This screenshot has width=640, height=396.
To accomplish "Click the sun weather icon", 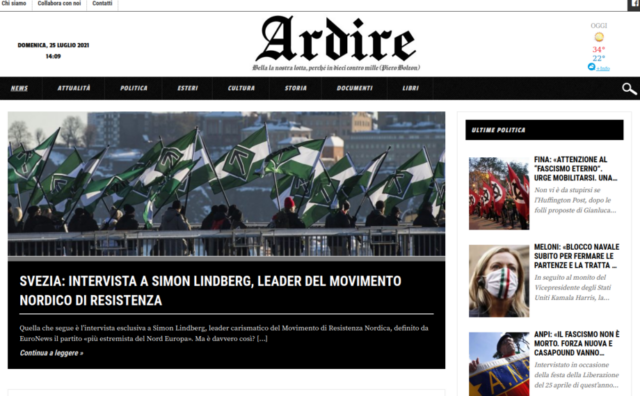I will click(x=599, y=37).
